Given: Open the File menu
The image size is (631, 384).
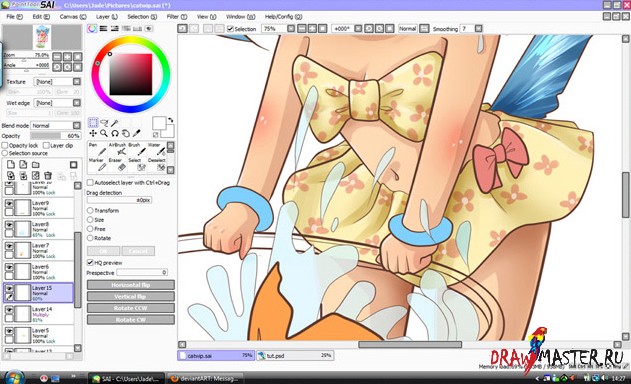Looking at the screenshot, I should pyautogui.click(x=14, y=17).
